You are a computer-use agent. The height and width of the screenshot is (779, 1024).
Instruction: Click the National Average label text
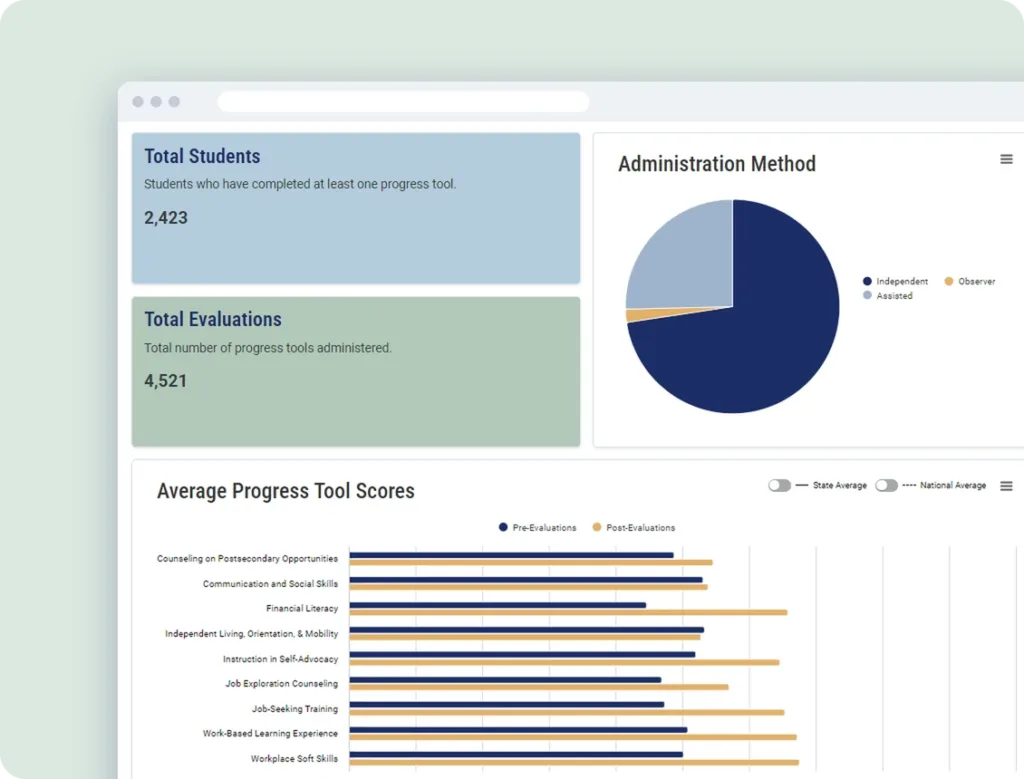coord(953,485)
